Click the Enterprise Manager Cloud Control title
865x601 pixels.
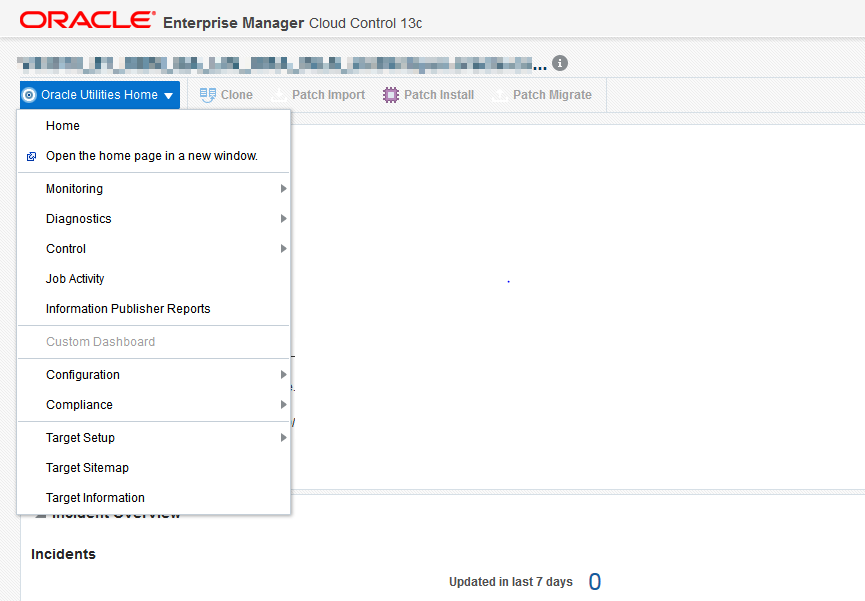tap(292, 23)
